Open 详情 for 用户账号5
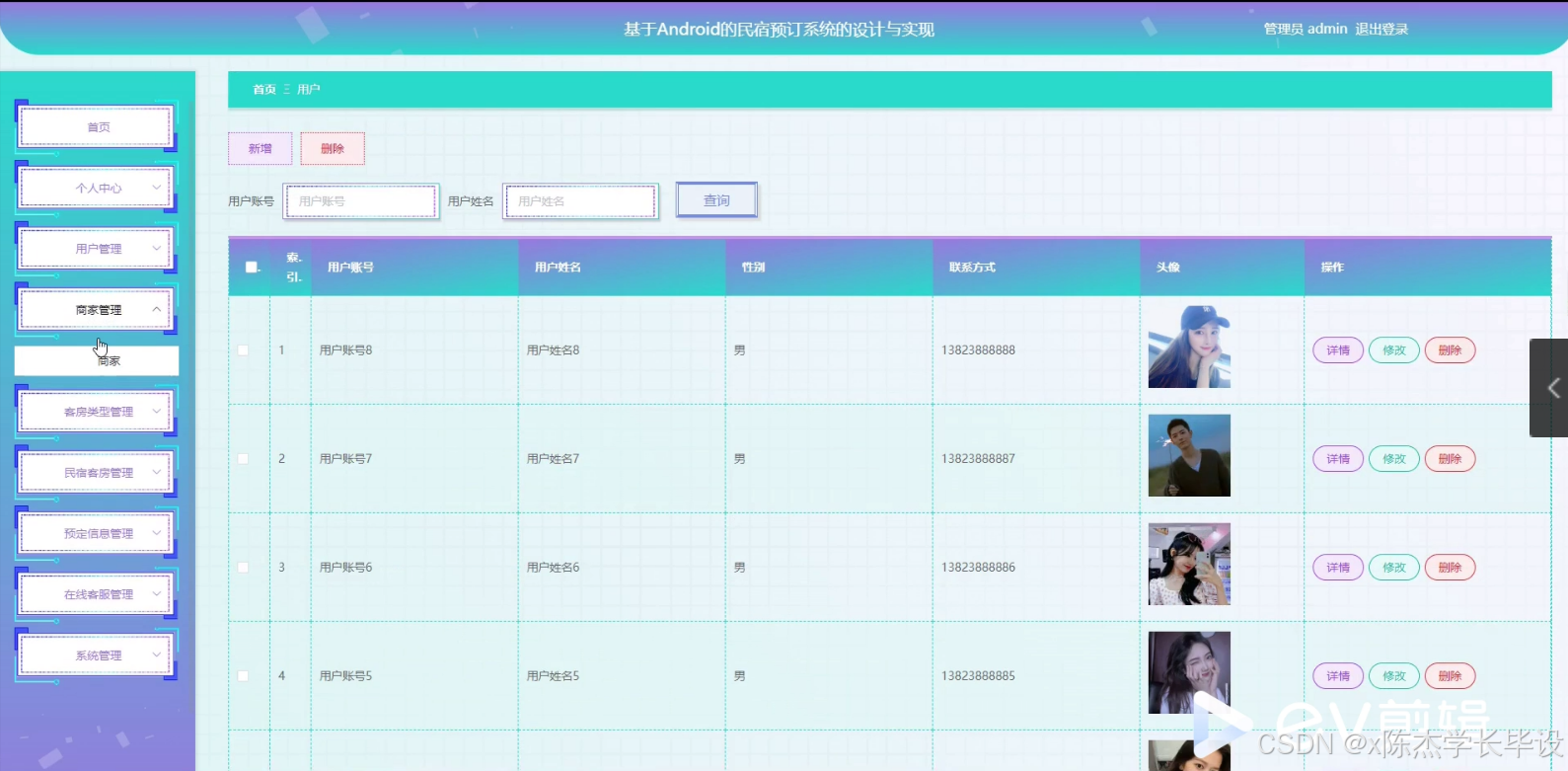1568x771 pixels. click(x=1338, y=676)
